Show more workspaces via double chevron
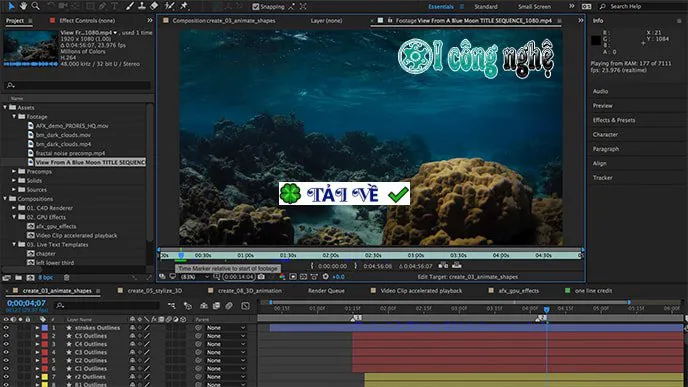 [571, 6]
